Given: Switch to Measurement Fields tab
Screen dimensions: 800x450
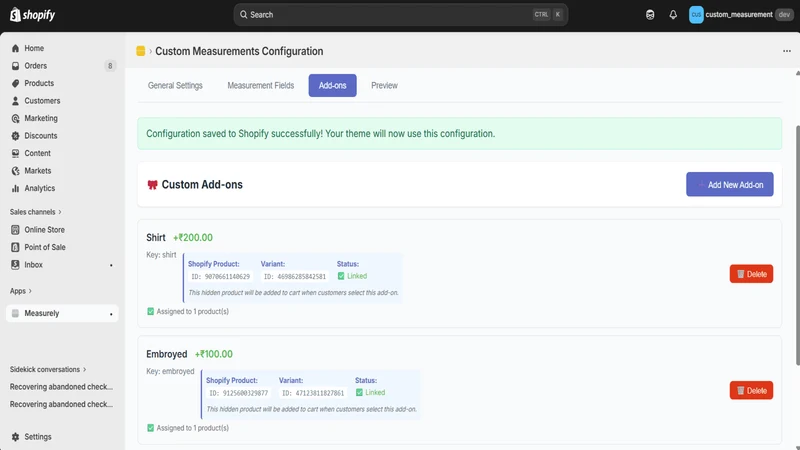Looking at the screenshot, I should (x=261, y=86).
